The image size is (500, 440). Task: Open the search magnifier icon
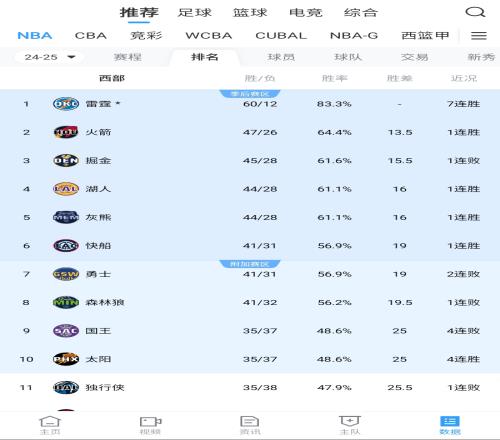point(475,13)
